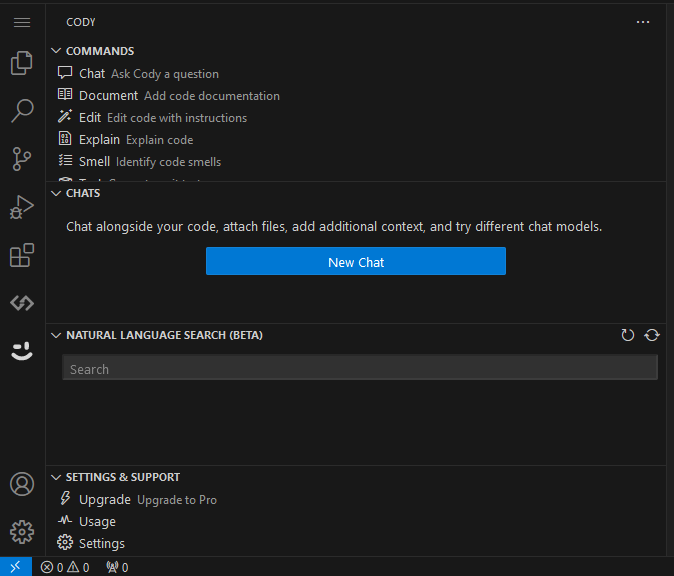Screen dimensions: 674x576
Task: Open the Explorer view in activity bar
Action: tap(22, 63)
